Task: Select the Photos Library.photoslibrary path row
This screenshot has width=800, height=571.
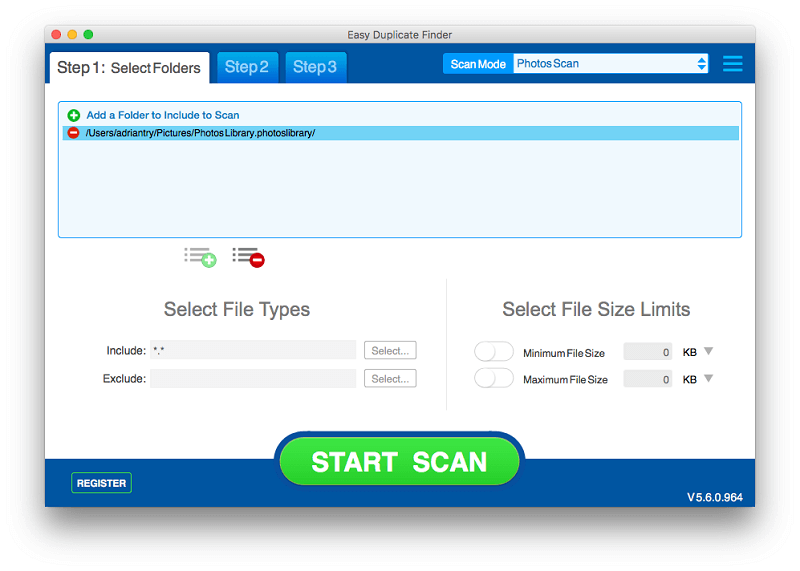Action: 400,133
